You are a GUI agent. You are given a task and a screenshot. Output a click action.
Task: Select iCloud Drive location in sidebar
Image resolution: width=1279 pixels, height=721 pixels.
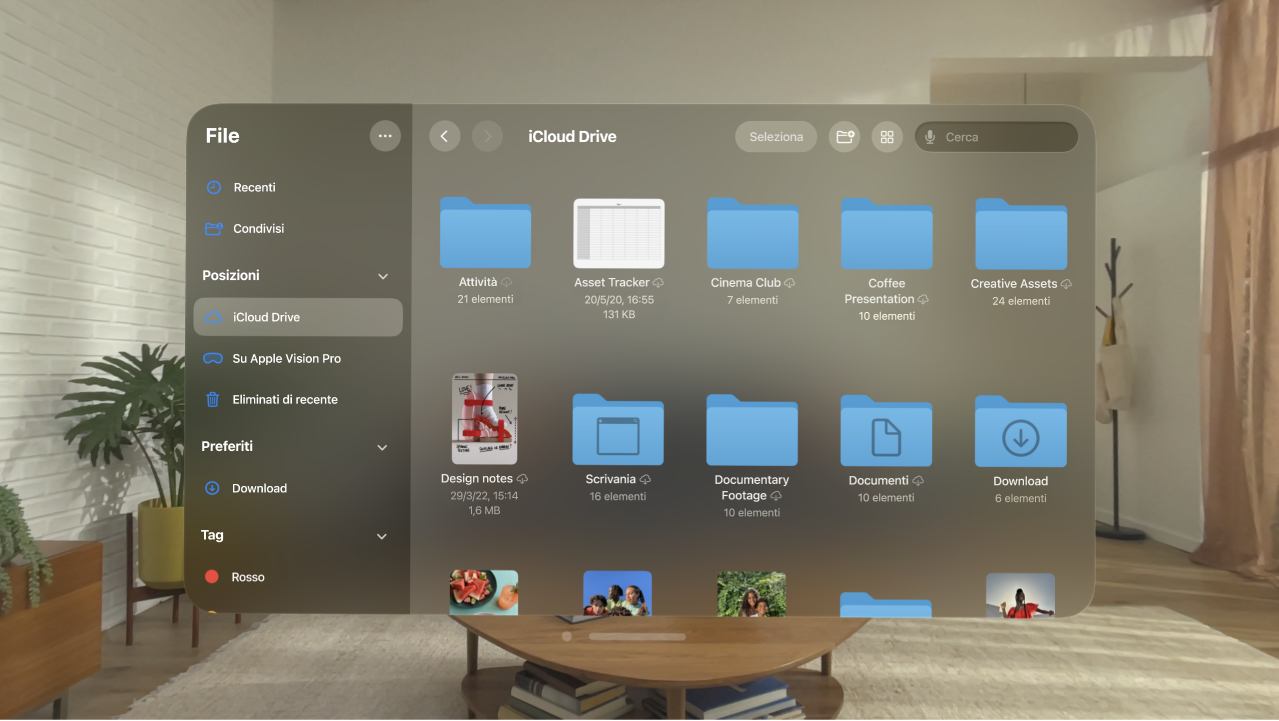click(298, 317)
